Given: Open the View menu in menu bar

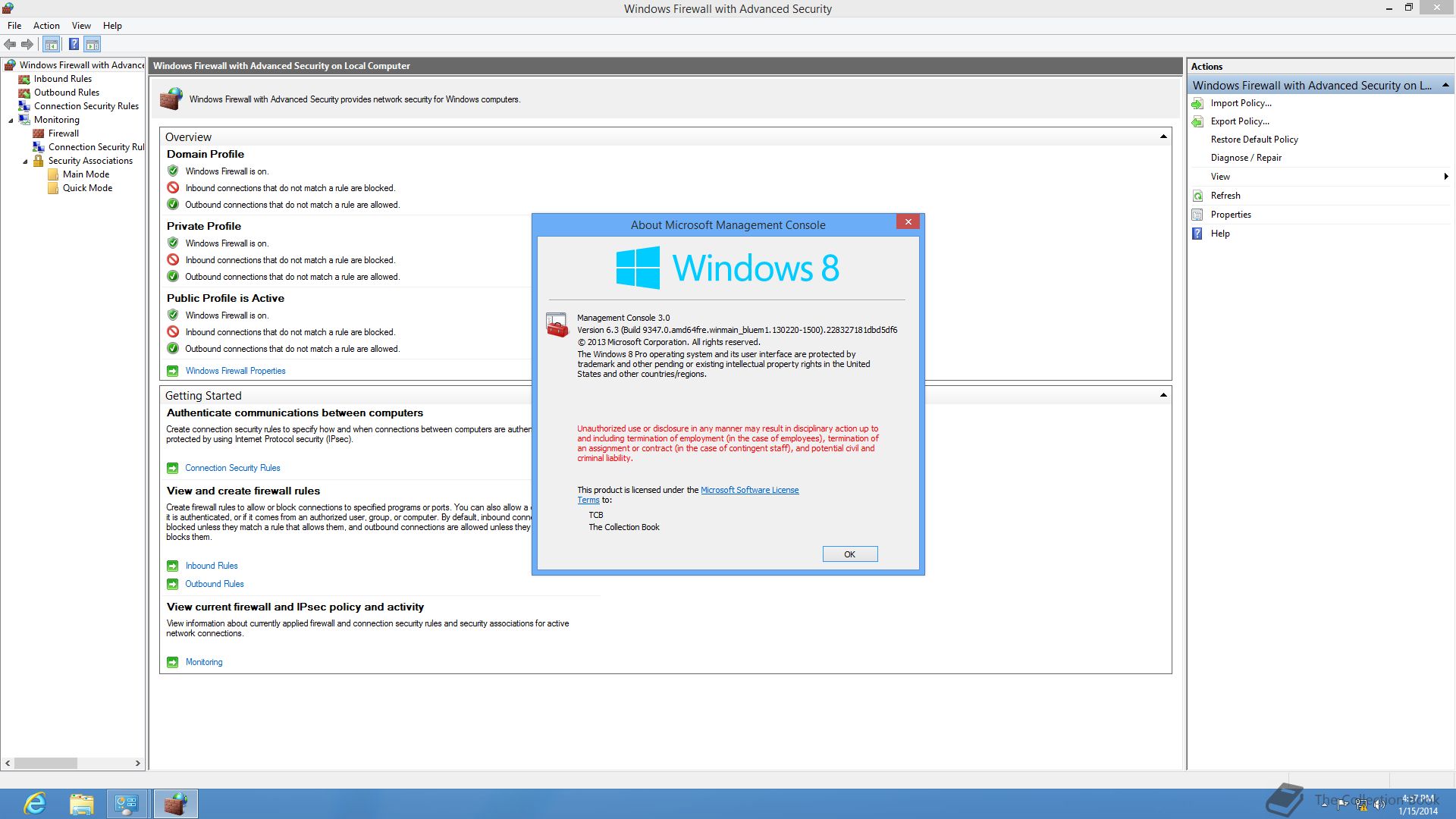Looking at the screenshot, I should coord(81,26).
